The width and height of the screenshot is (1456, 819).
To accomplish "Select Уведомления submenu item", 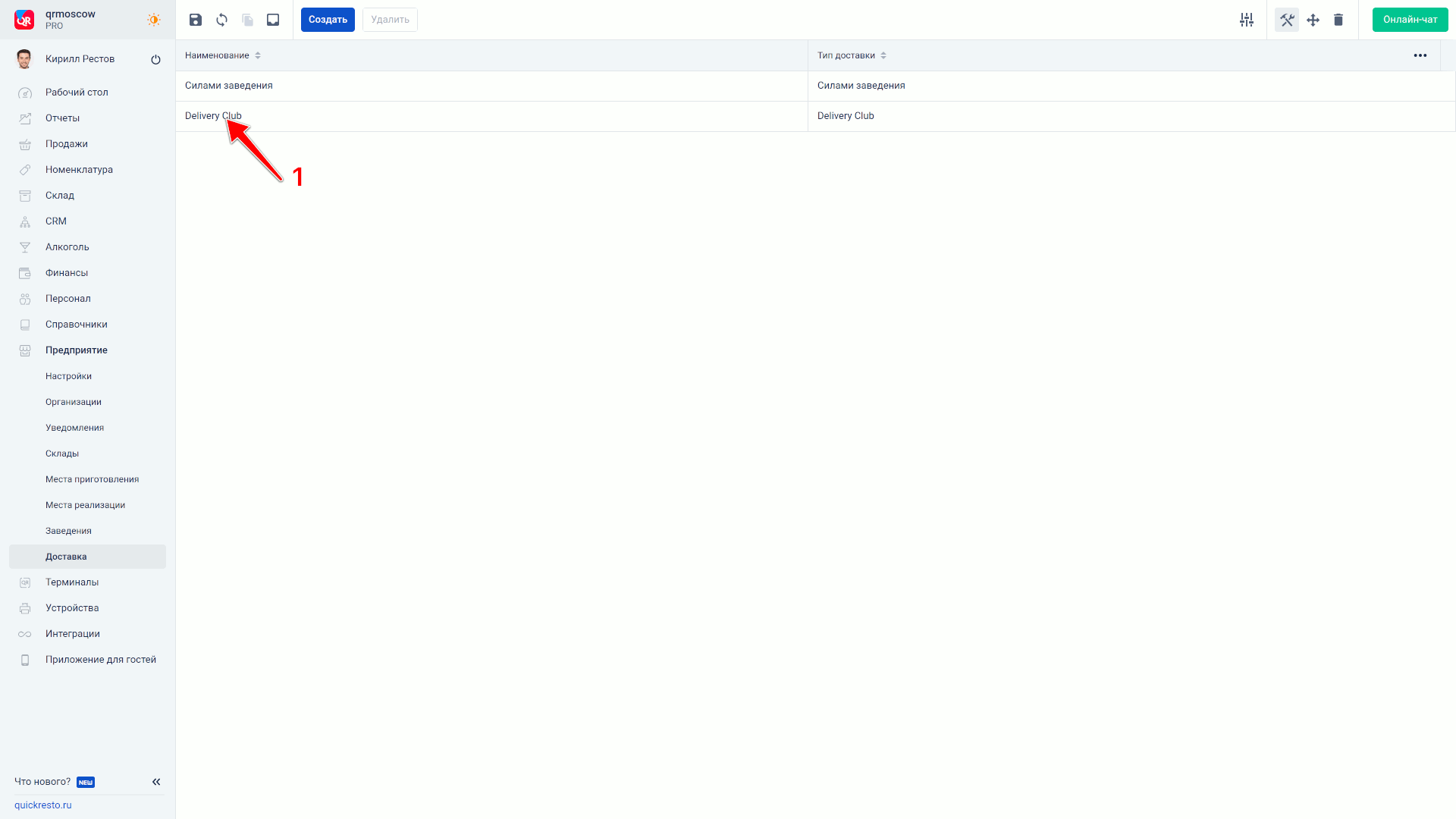I will [74, 428].
